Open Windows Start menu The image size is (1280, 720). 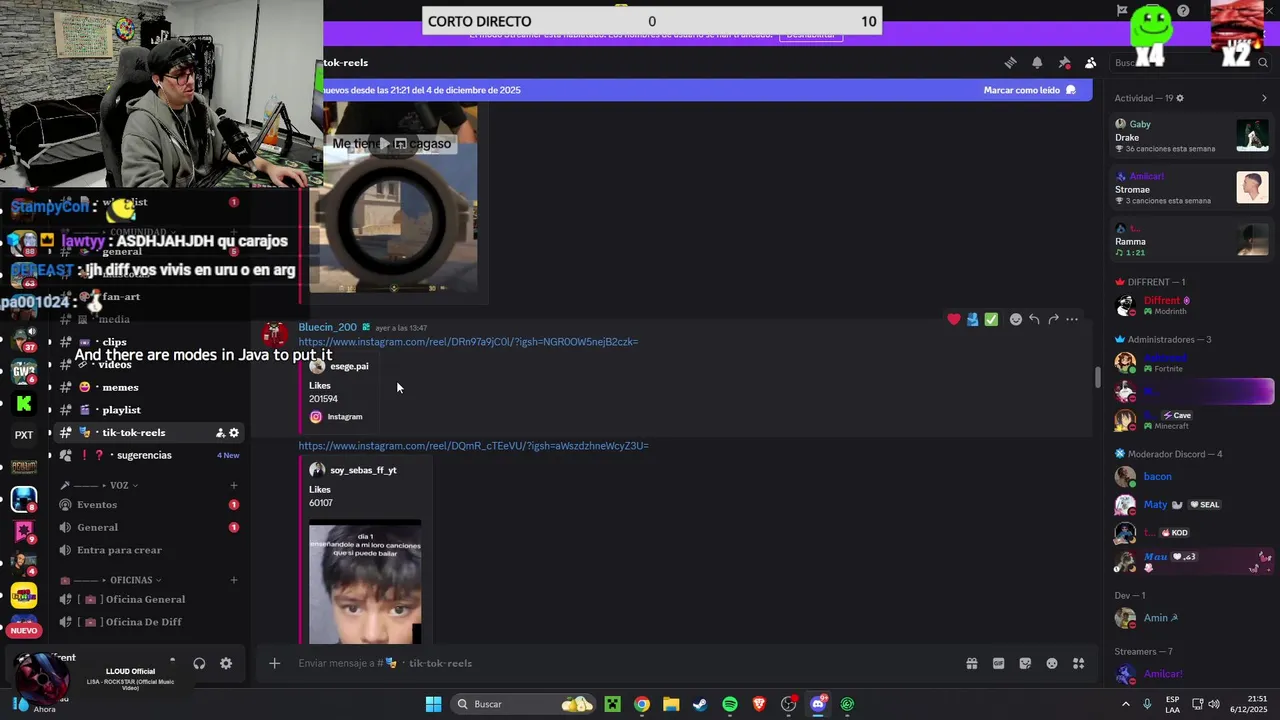[433, 704]
